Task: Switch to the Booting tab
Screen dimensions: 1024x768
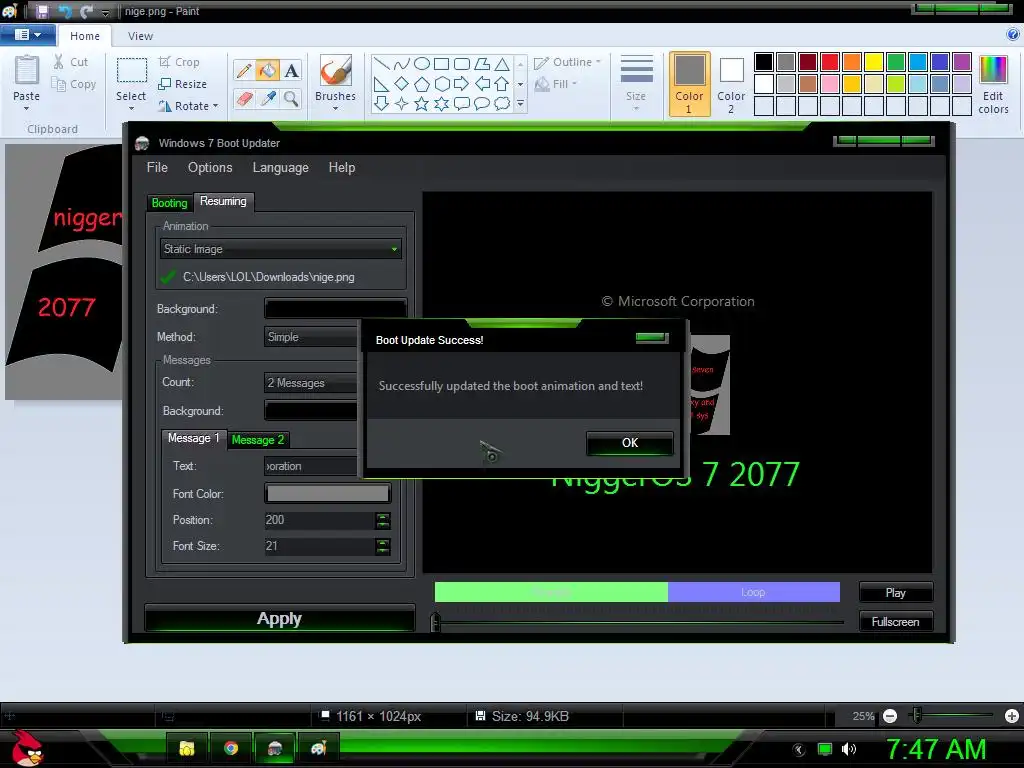Action: (x=170, y=203)
